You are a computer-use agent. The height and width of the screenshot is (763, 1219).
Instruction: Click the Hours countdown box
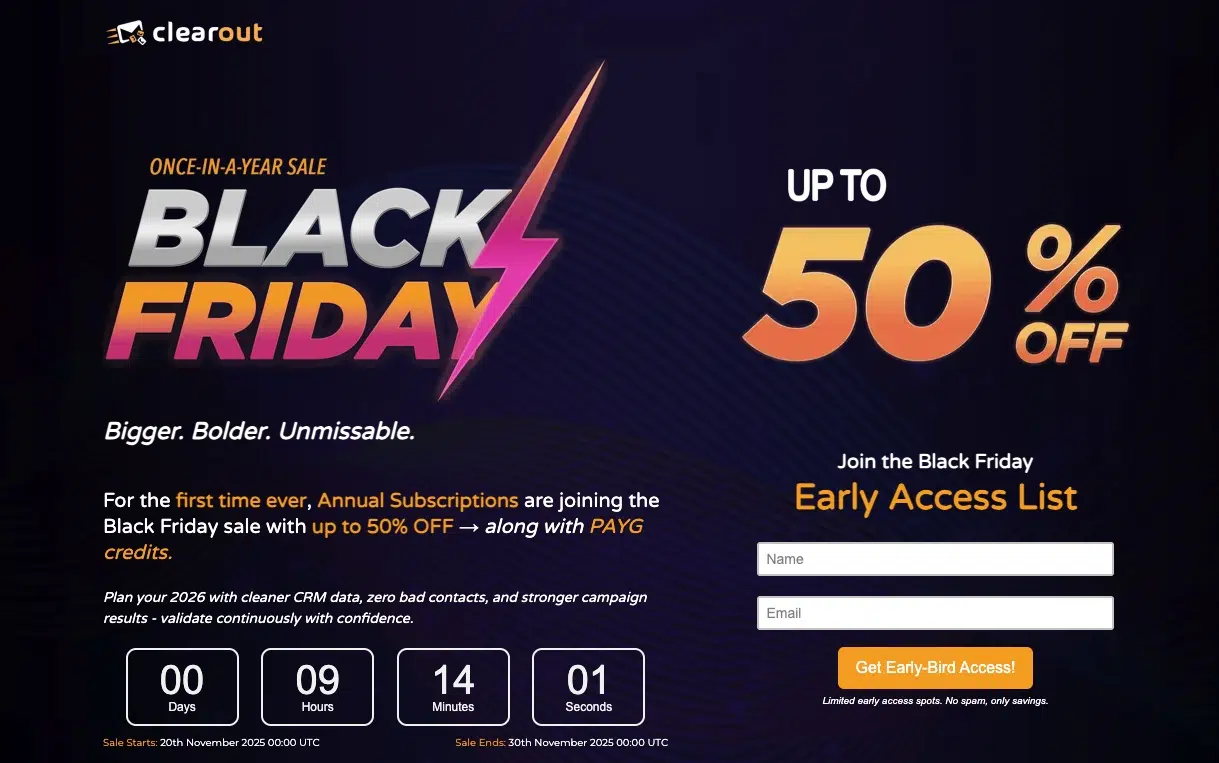click(x=317, y=687)
